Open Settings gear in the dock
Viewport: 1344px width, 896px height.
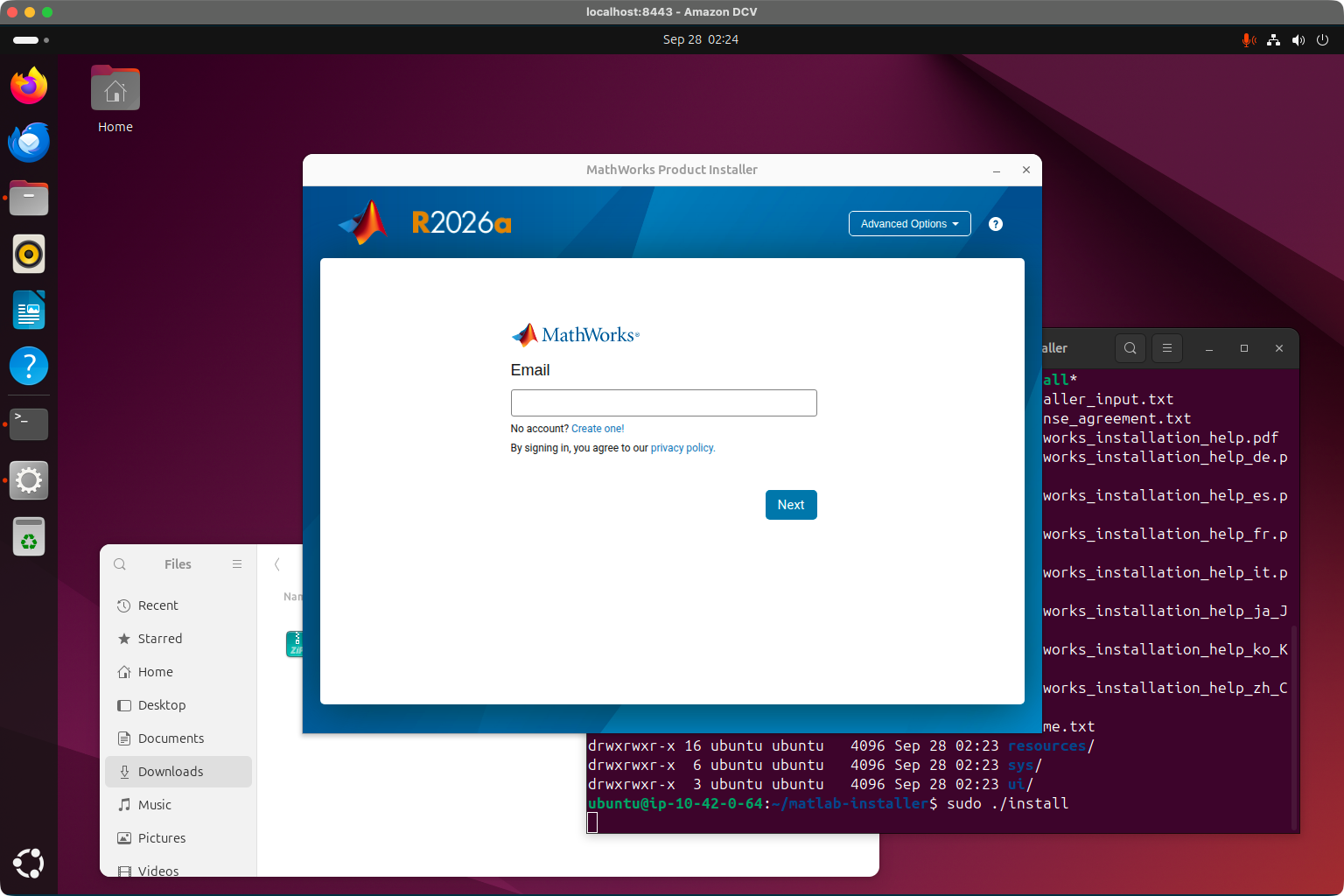click(x=29, y=479)
